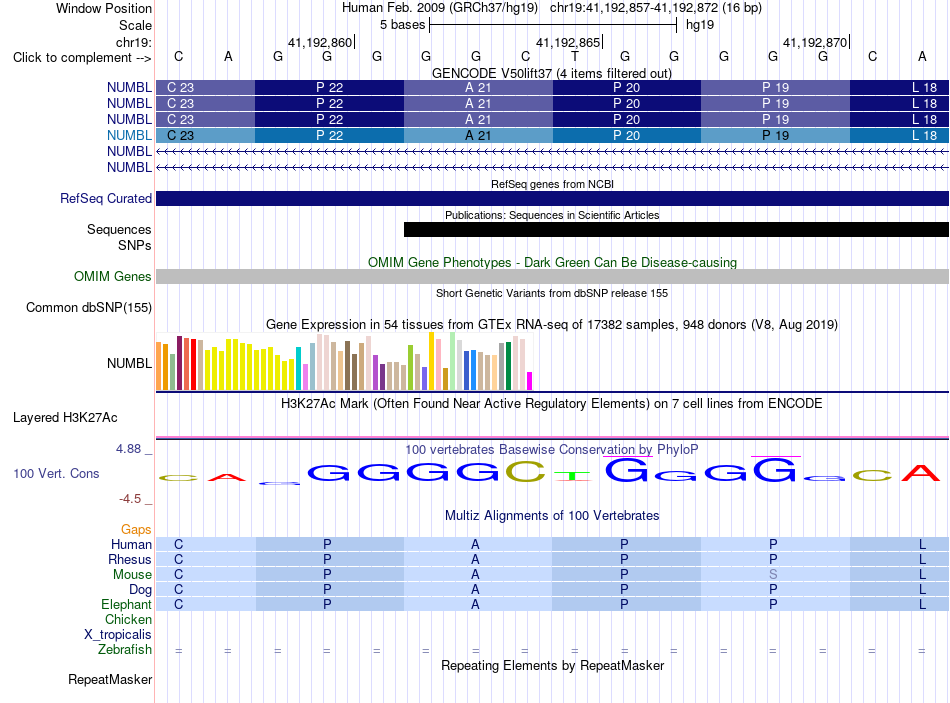Image resolution: width=950 pixels, height=703 pixels.
Task: Click 'Repeating Elements by RepeatMasker' title
Action: click(552, 665)
